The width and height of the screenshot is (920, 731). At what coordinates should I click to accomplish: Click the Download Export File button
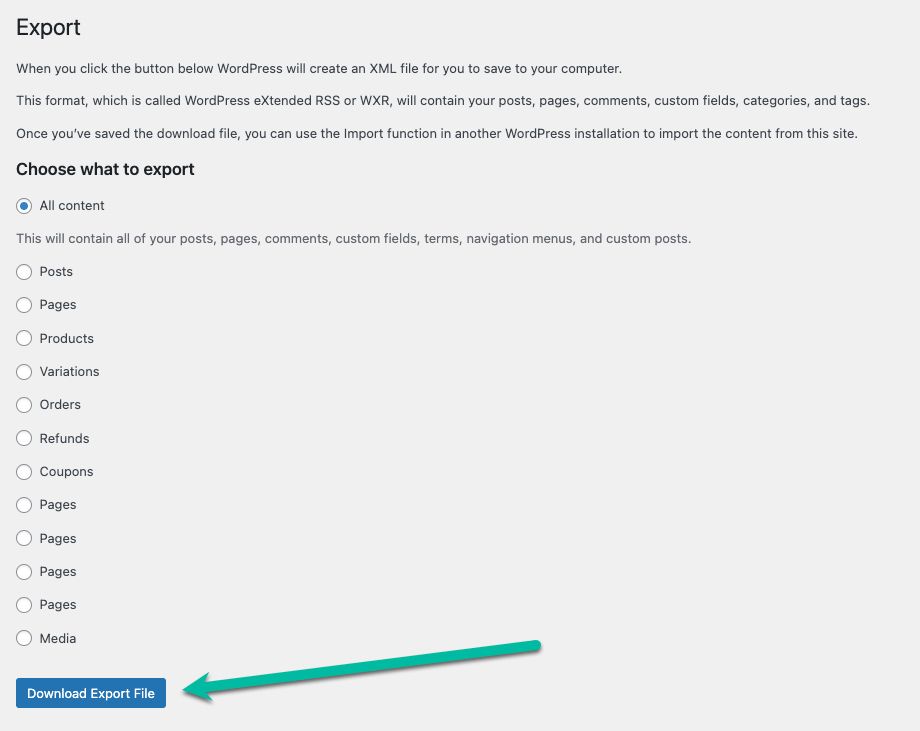[x=90, y=693]
